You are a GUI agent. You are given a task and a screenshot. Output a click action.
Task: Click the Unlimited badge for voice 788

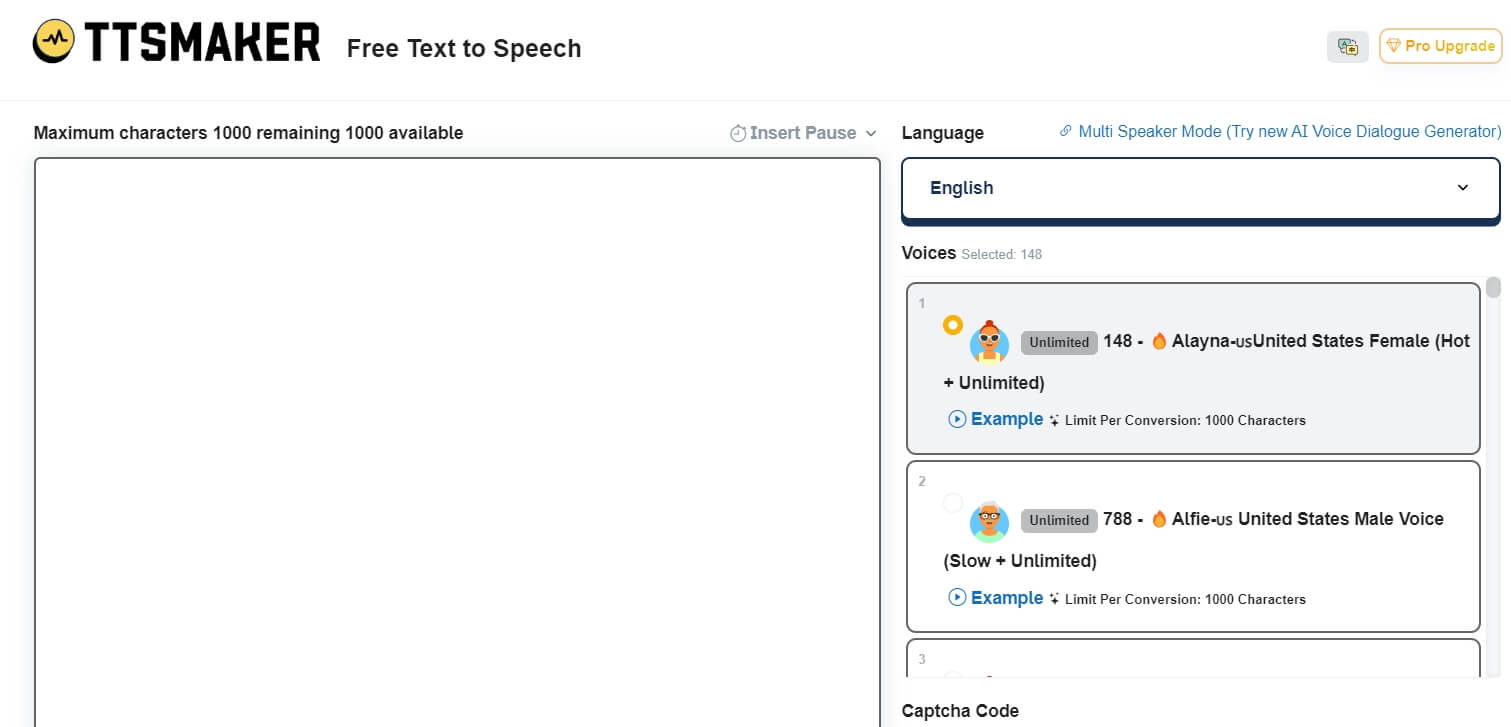1059,520
